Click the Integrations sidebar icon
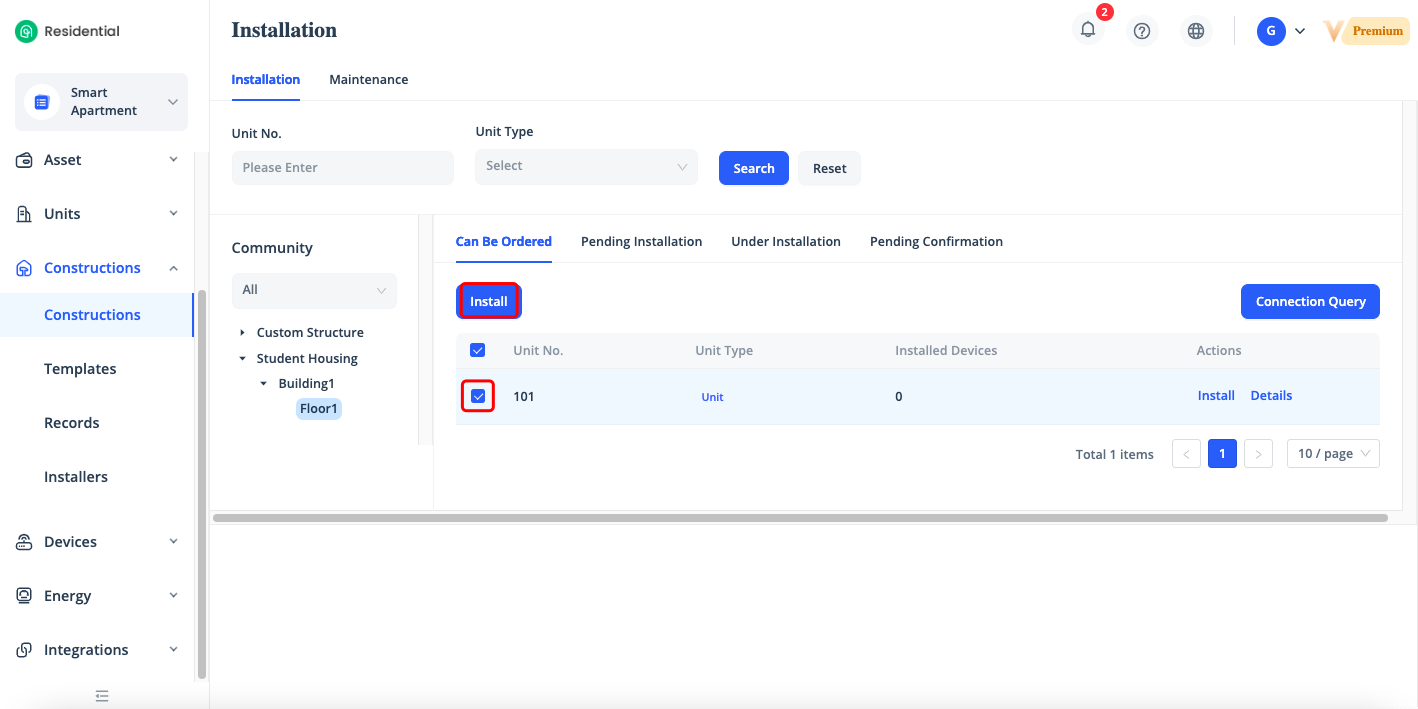Viewport: 1418px width, 709px height. click(x=25, y=650)
